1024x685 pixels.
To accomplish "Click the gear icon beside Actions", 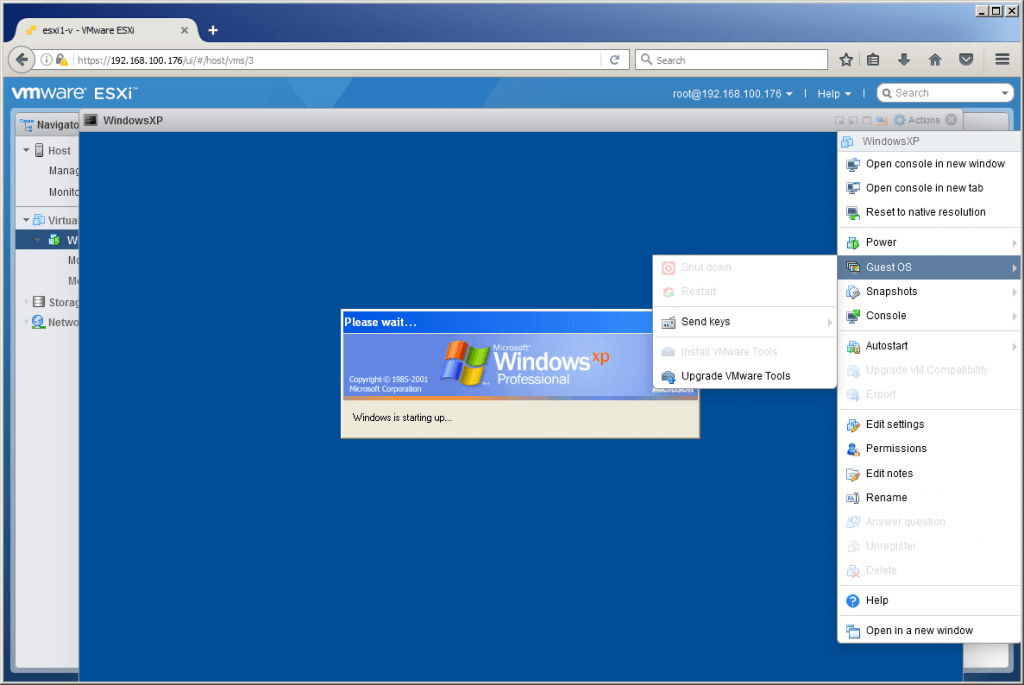I will (899, 120).
